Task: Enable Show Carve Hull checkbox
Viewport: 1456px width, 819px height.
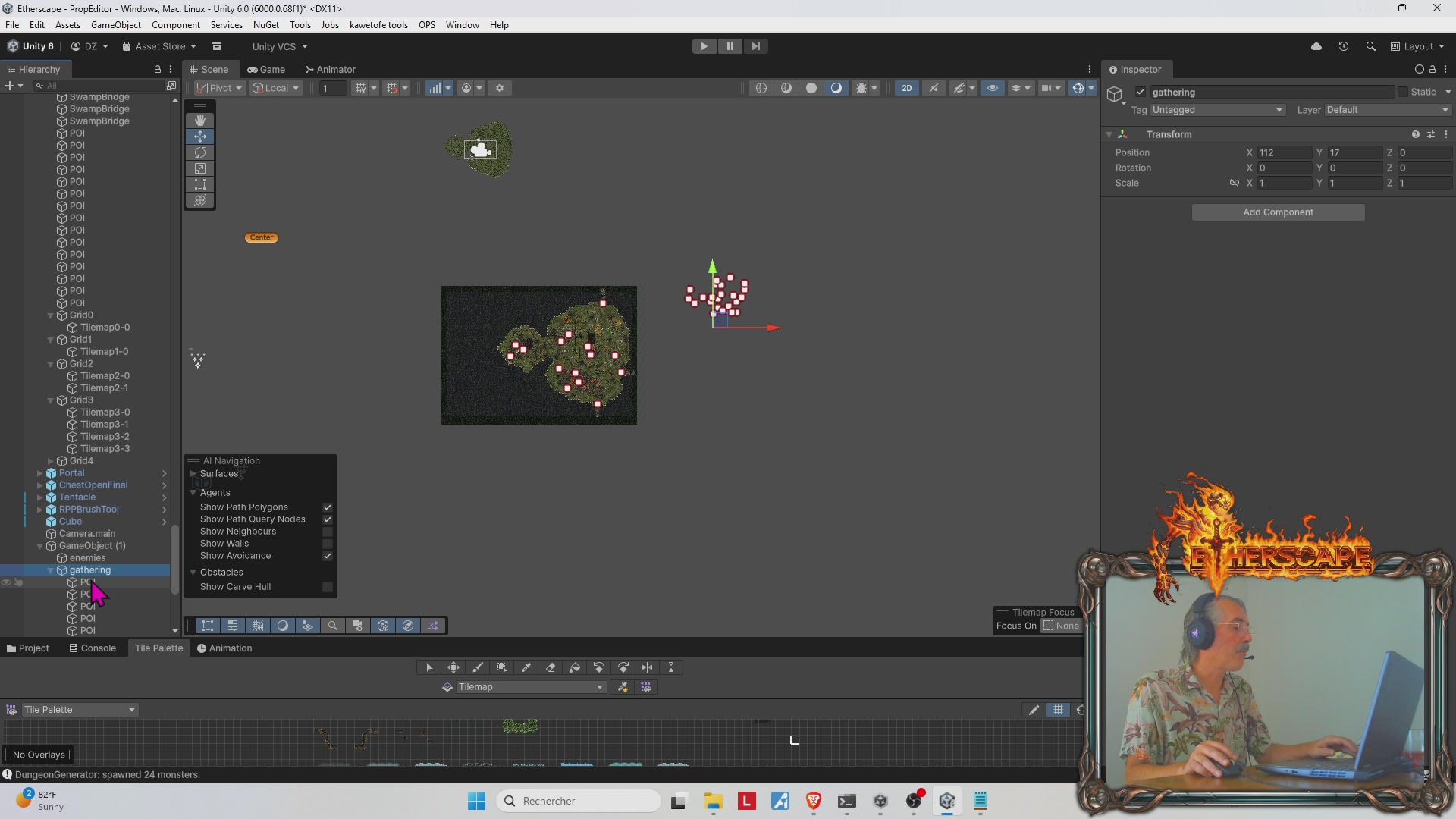Action: 328,587
